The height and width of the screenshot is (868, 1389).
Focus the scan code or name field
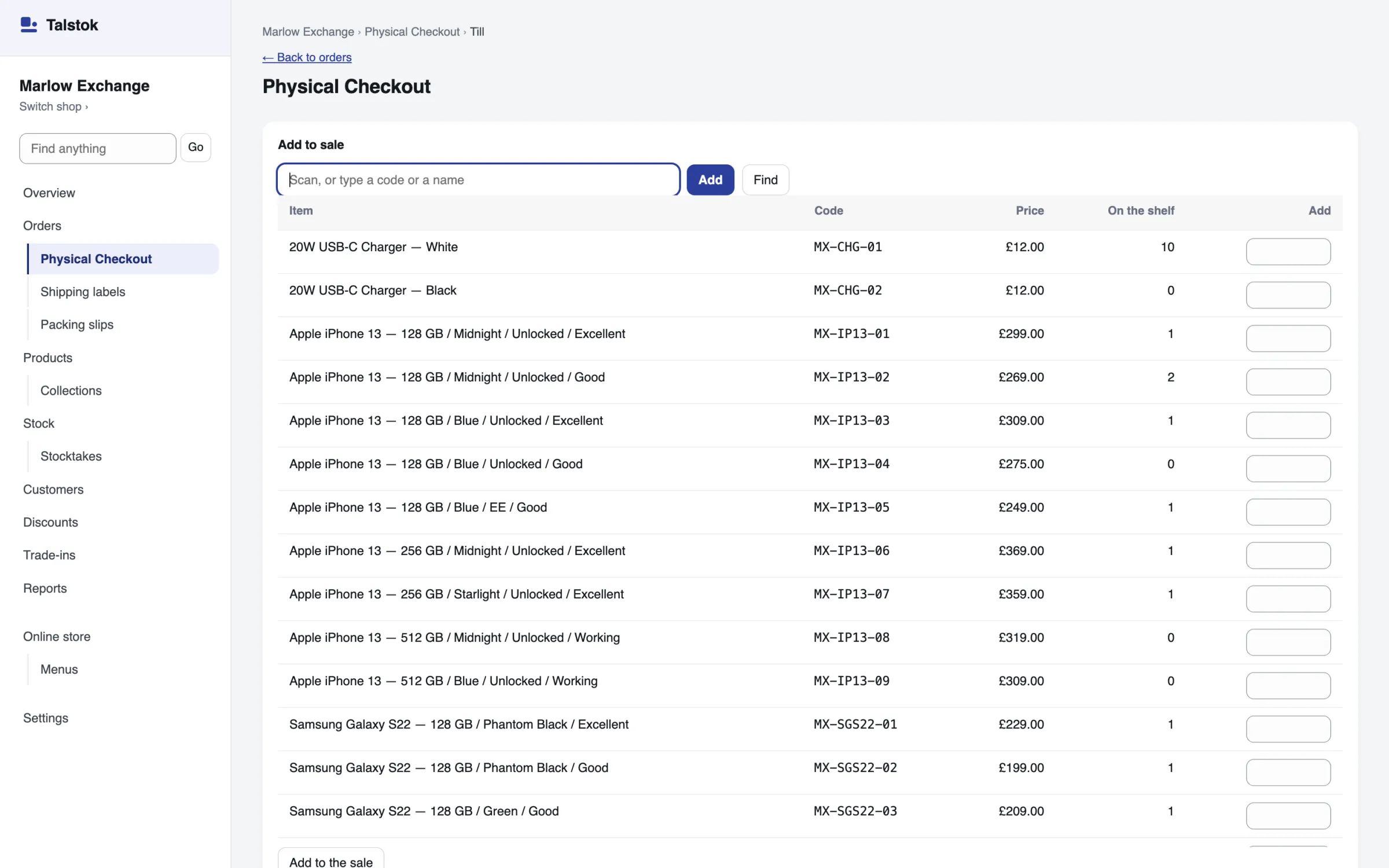coord(478,180)
